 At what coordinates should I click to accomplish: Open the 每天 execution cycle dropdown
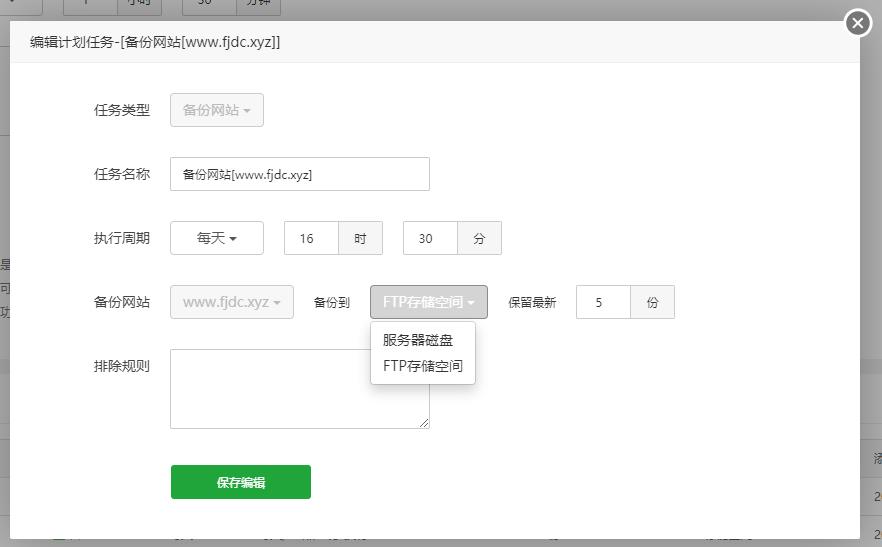coord(217,238)
